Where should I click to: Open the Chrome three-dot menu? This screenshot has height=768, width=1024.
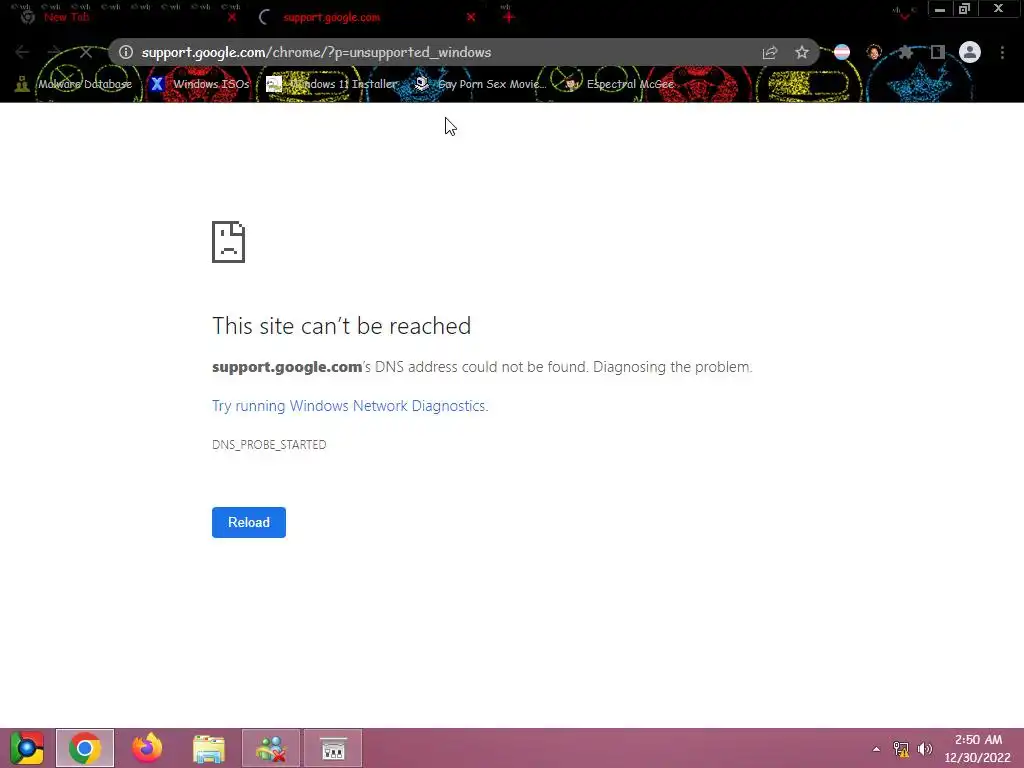pyautogui.click(x=1002, y=52)
